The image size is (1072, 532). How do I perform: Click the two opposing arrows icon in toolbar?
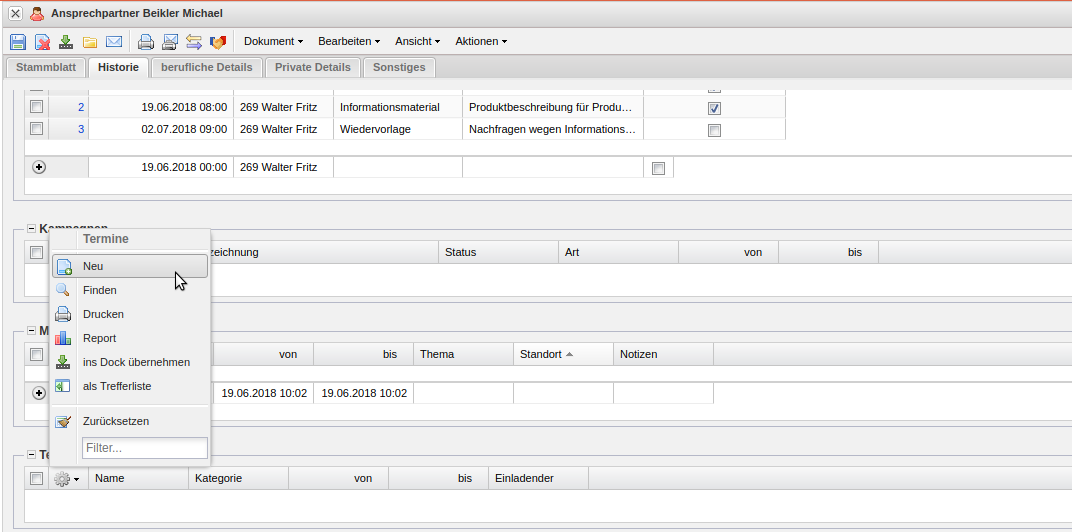click(x=194, y=42)
